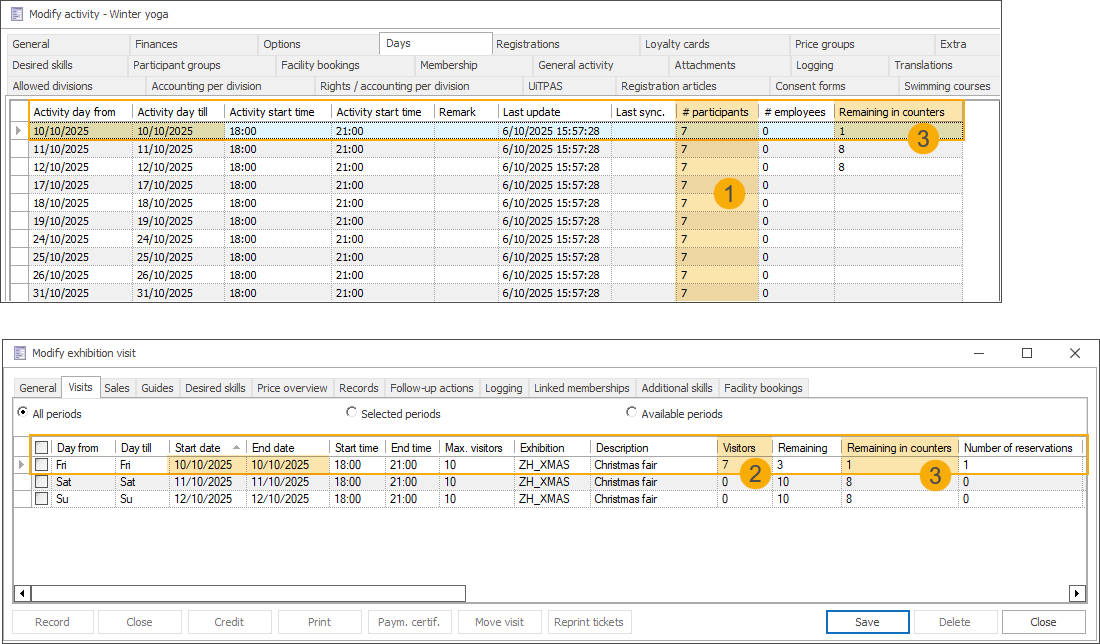This screenshot has width=1100, height=644.
Task: Select the 17/10/2025 activity day row
Action: pos(80,185)
